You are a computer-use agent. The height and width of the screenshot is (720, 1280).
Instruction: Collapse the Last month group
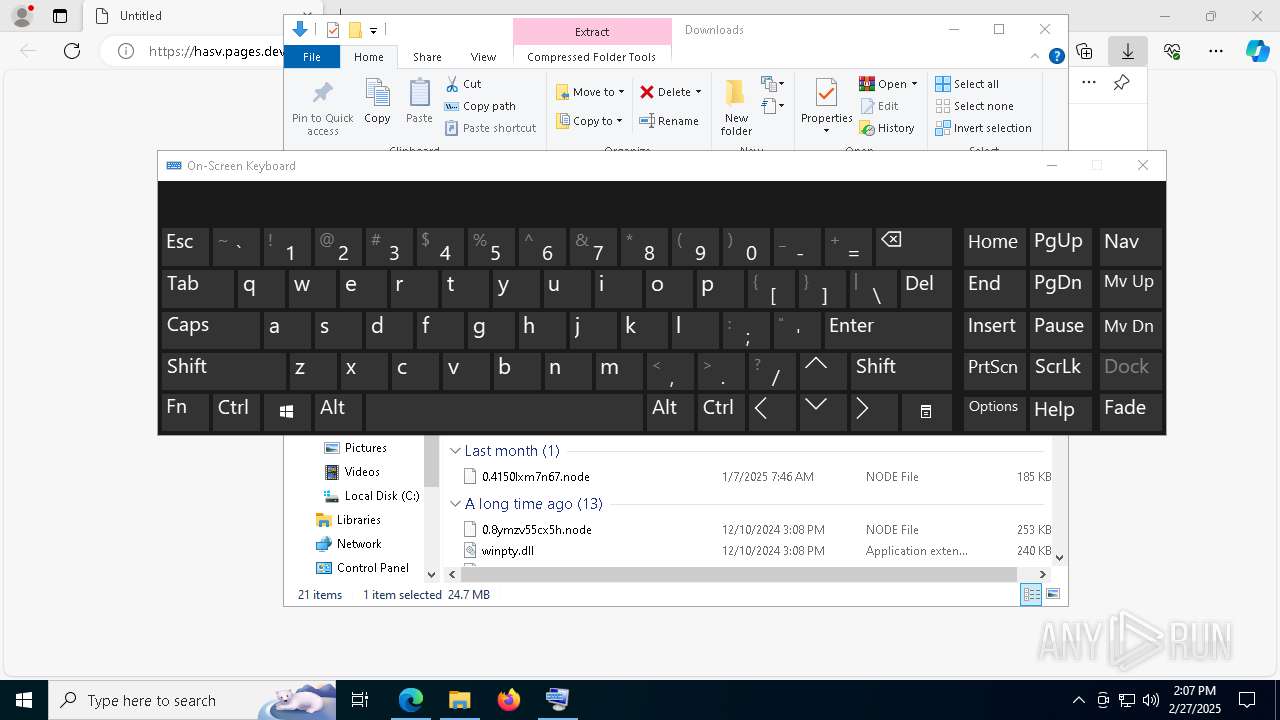point(455,451)
